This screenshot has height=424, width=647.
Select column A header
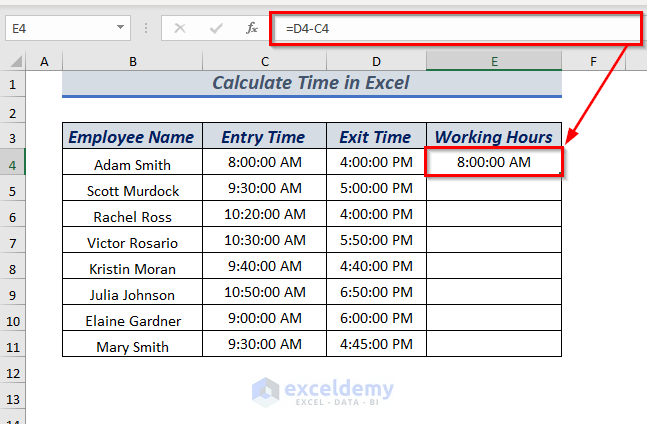44,61
